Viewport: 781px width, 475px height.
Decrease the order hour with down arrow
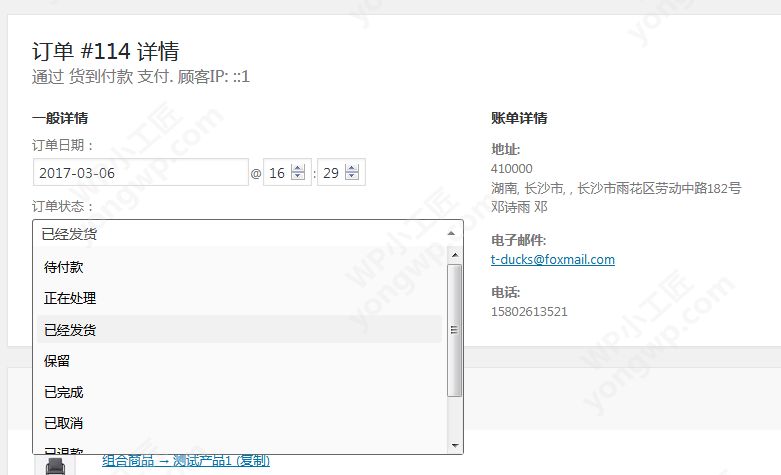pyautogui.click(x=297, y=178)
